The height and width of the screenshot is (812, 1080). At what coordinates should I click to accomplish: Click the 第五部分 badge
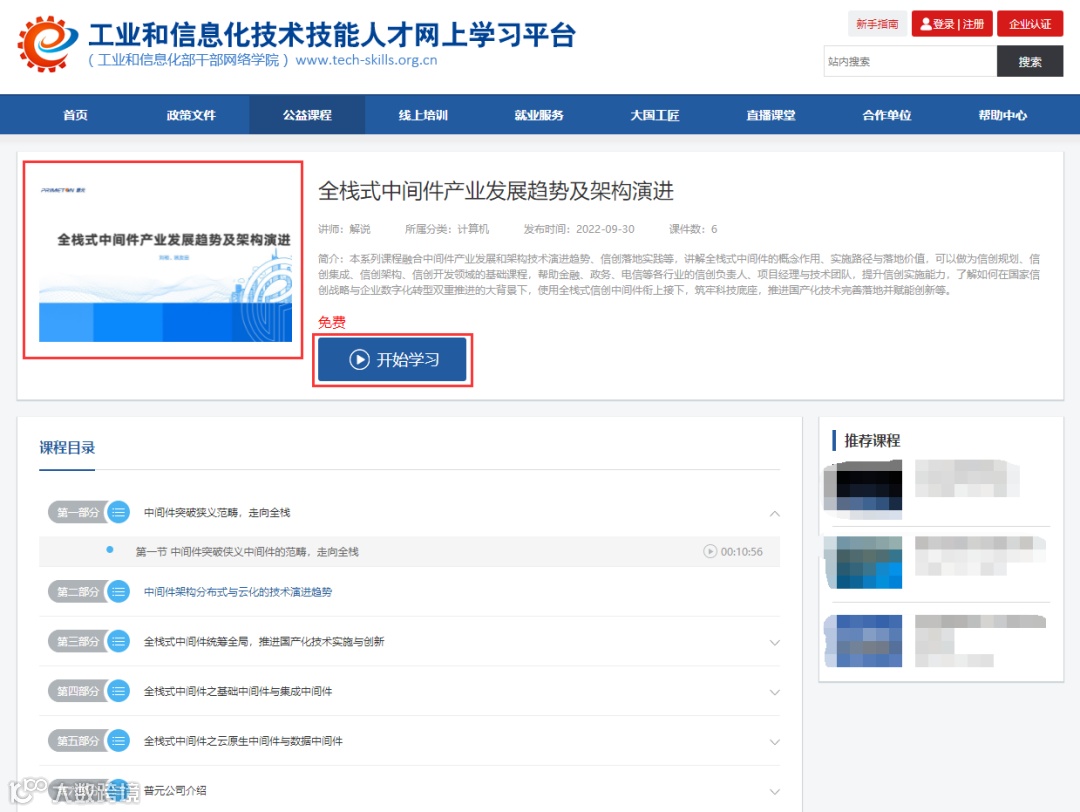point(77,741)
